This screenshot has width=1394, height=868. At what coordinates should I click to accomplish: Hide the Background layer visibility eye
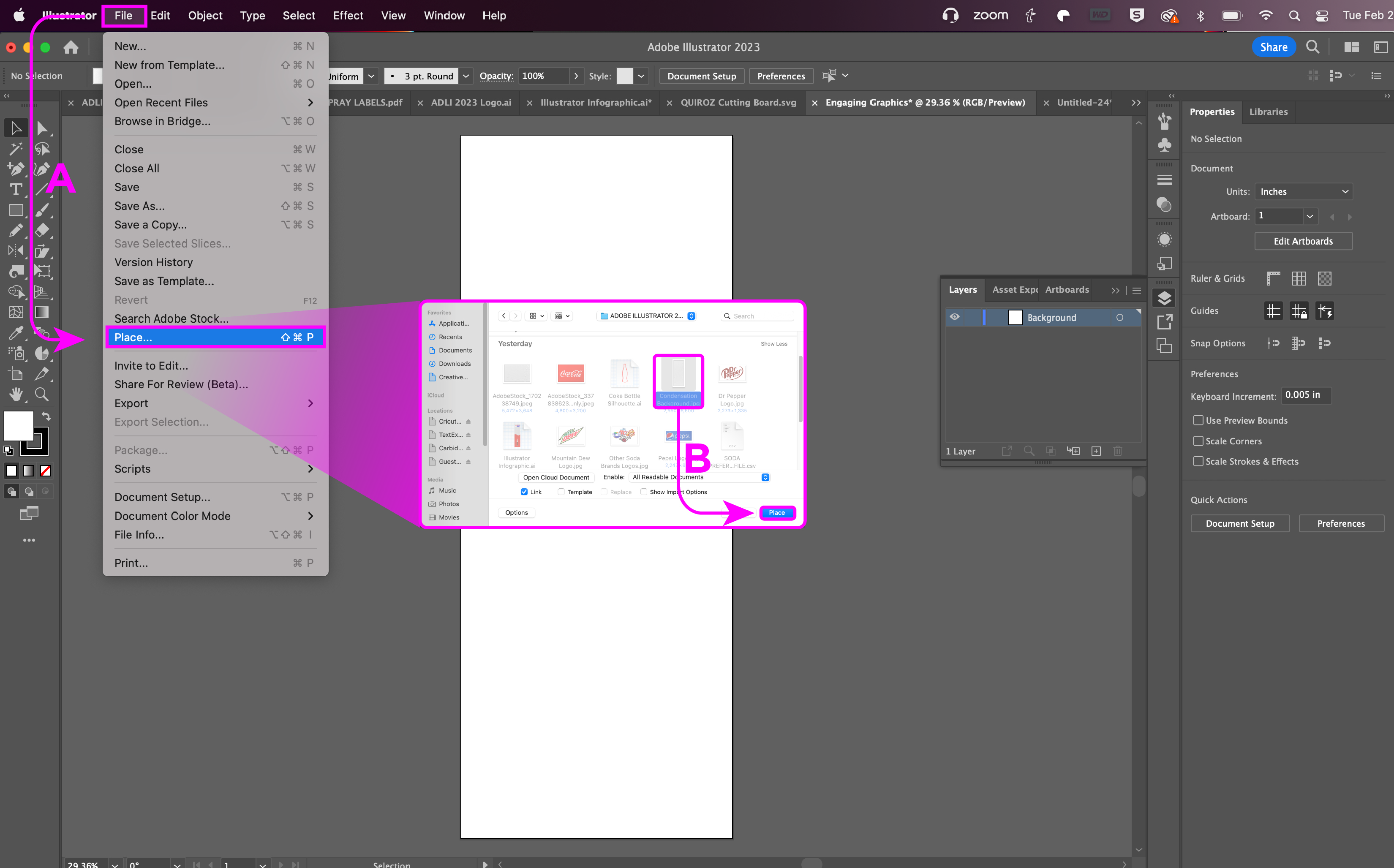click(x=955, y=317)
